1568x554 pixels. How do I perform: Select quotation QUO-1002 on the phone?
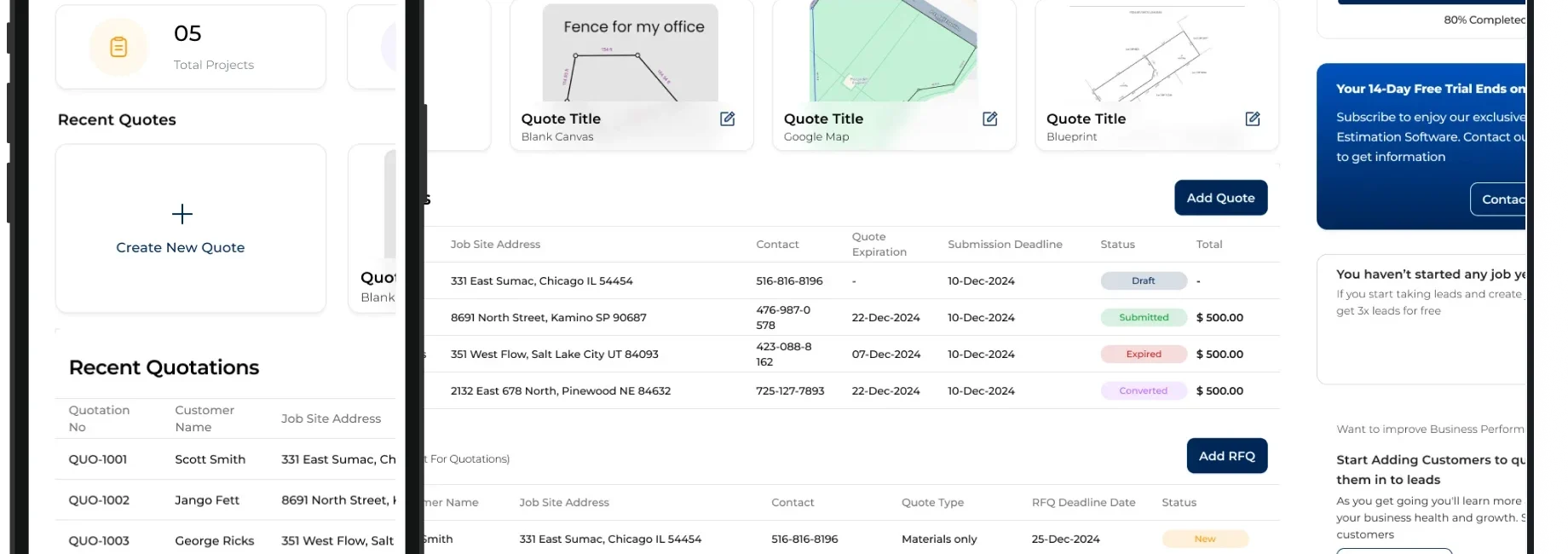click(99, 500)
